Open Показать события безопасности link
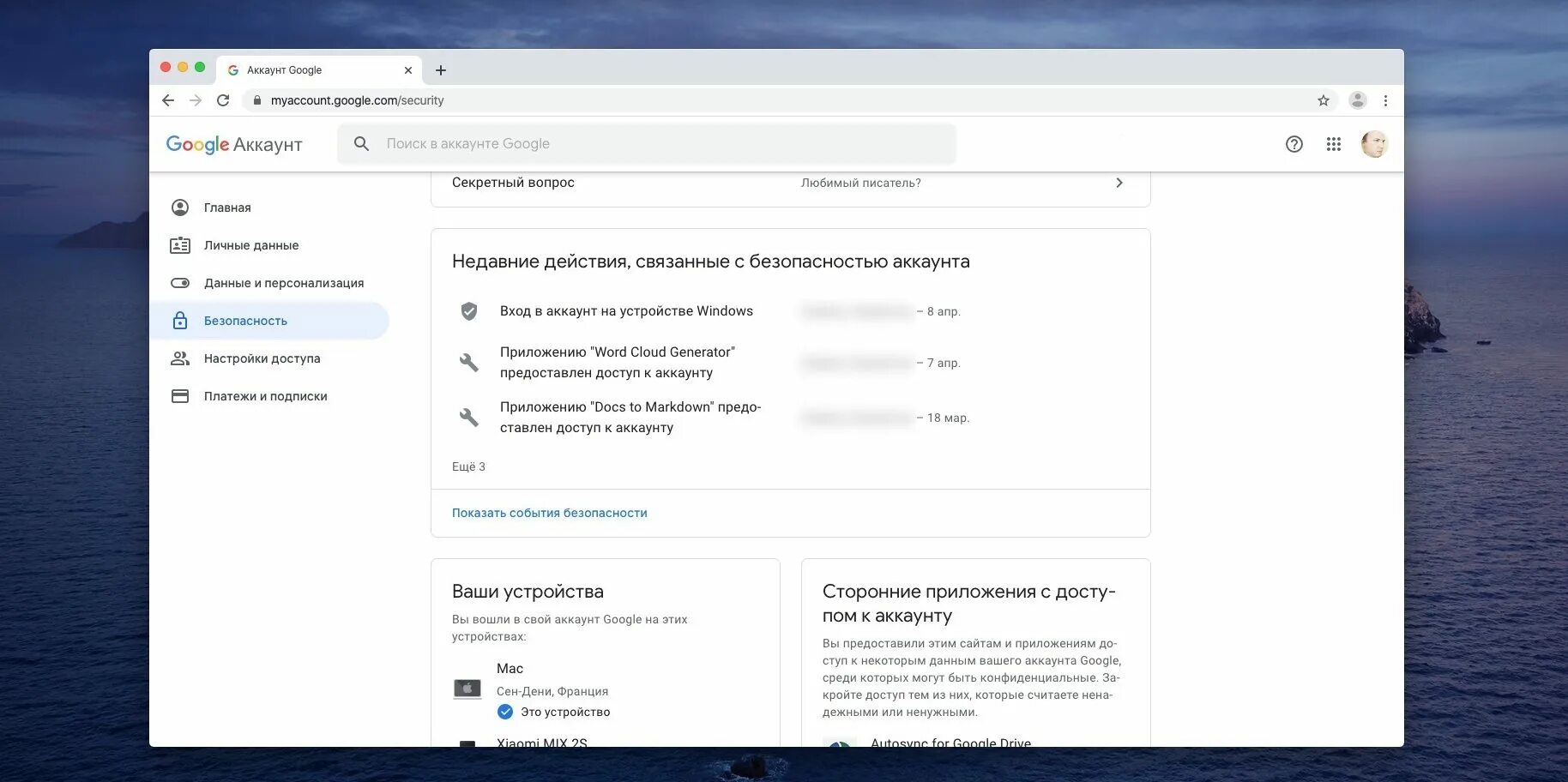The image size is (1568, 782). click(x=550, y=513)
